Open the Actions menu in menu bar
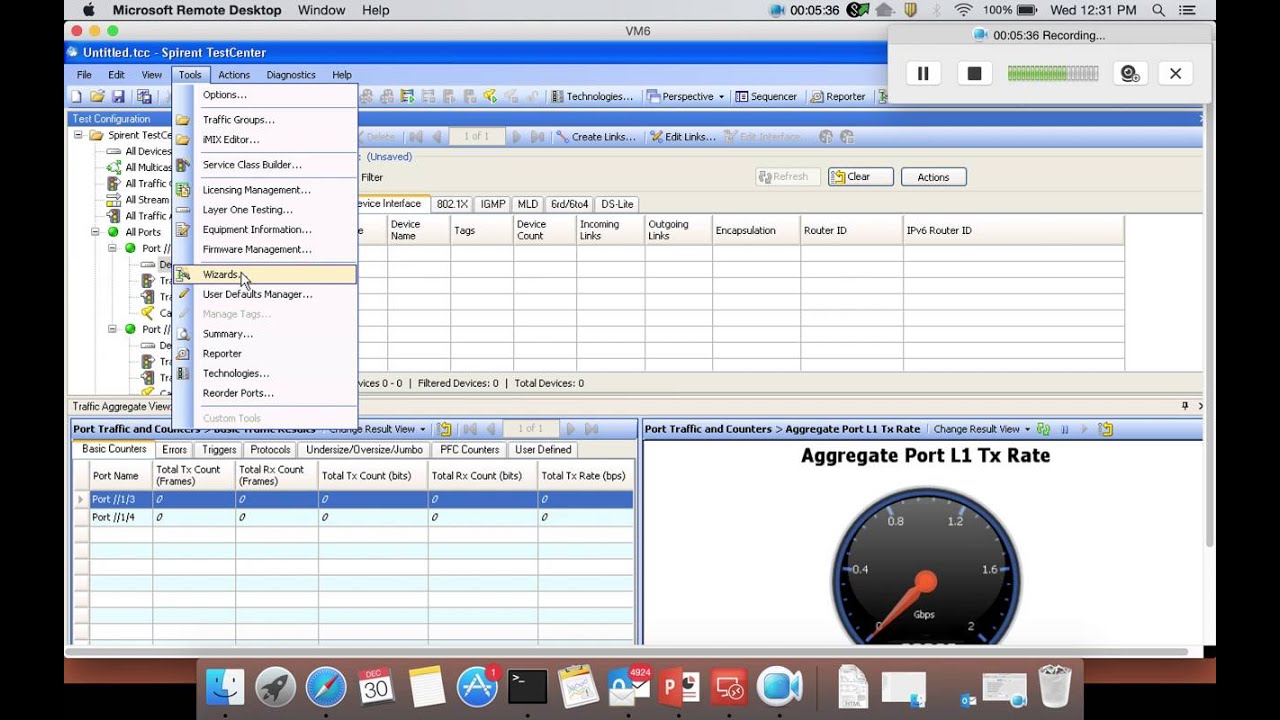Viewport: 1280px width, 720px height. click(234, 75)
